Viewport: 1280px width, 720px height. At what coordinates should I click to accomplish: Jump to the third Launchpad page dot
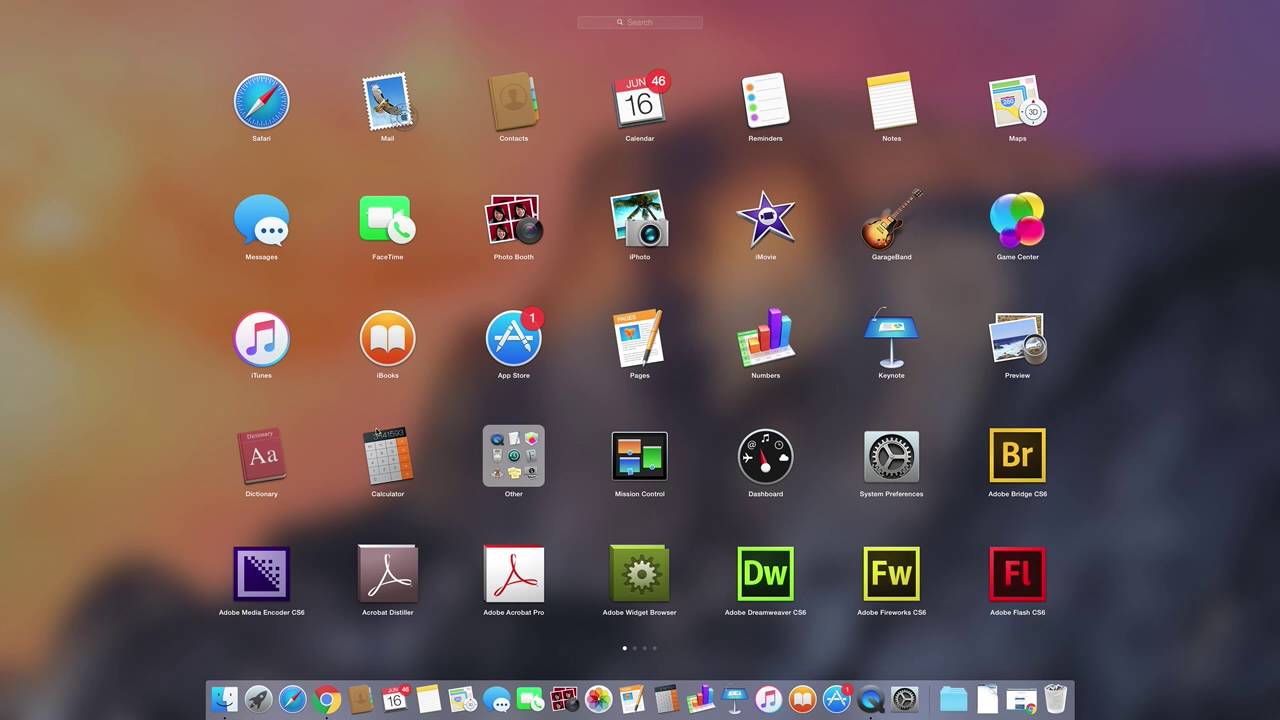pos(645,648)
